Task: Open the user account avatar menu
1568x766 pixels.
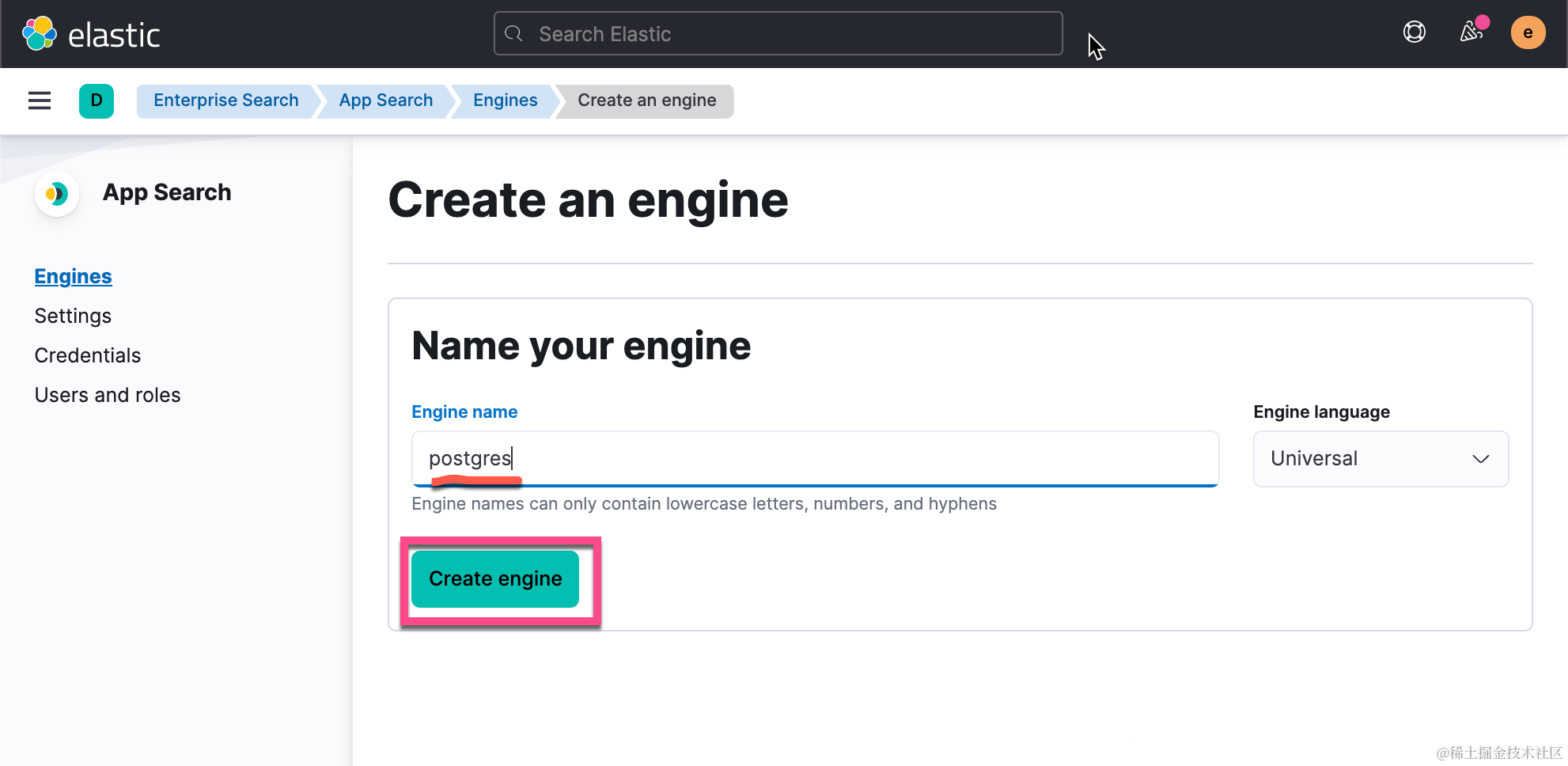Action: coord(1527,33)
